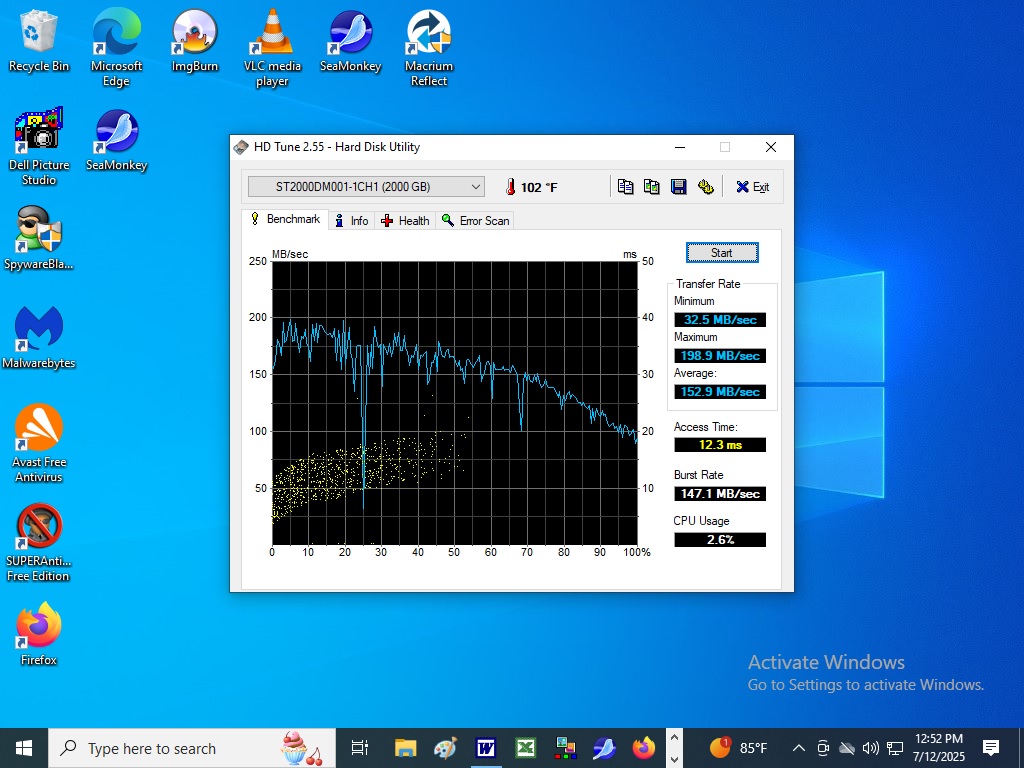Image resolution: width=1024 pixels, height=768 pixels.
Task: Open volume control in system tray
Action: click(870, 748)
